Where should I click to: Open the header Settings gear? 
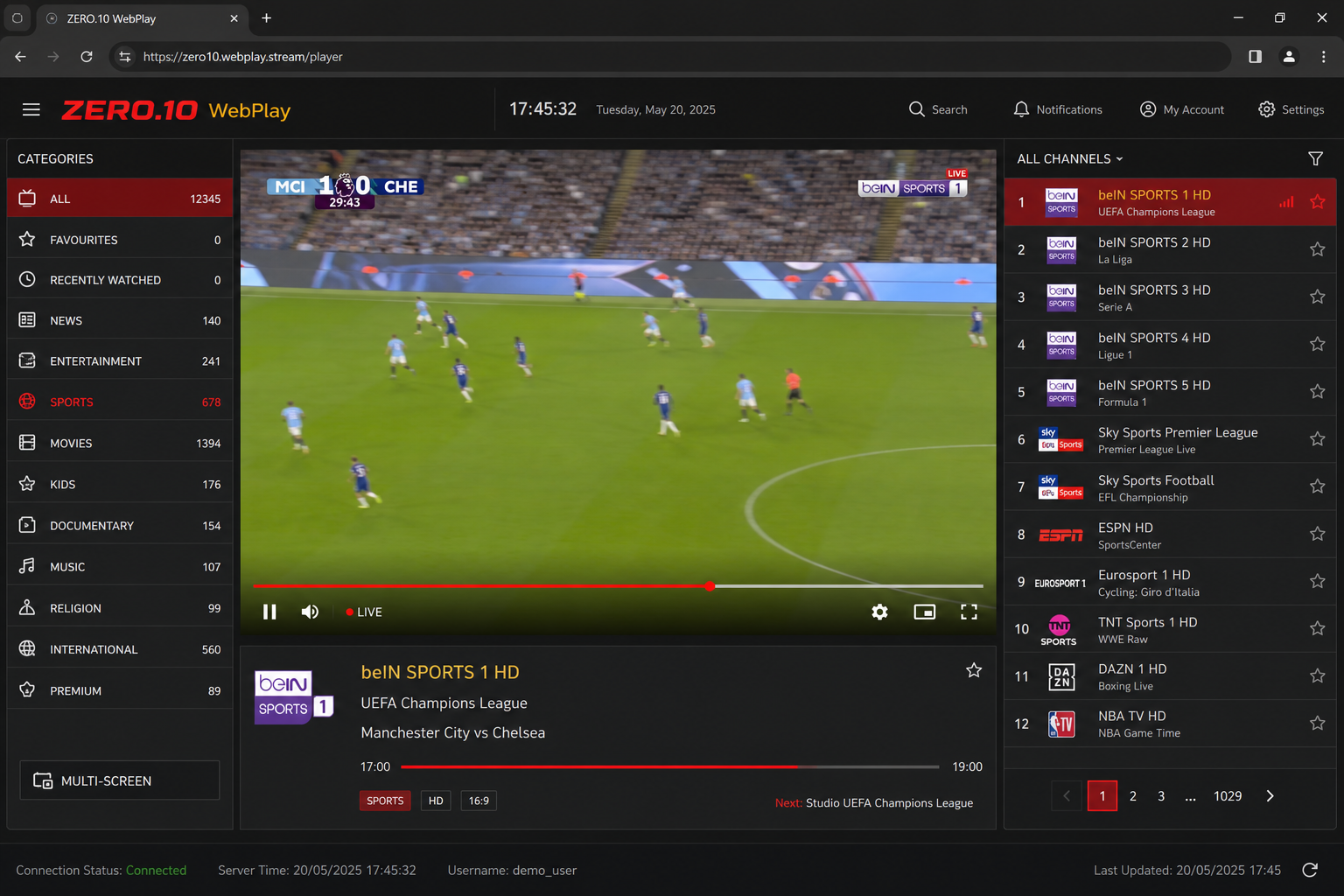tap(1291, 109)
